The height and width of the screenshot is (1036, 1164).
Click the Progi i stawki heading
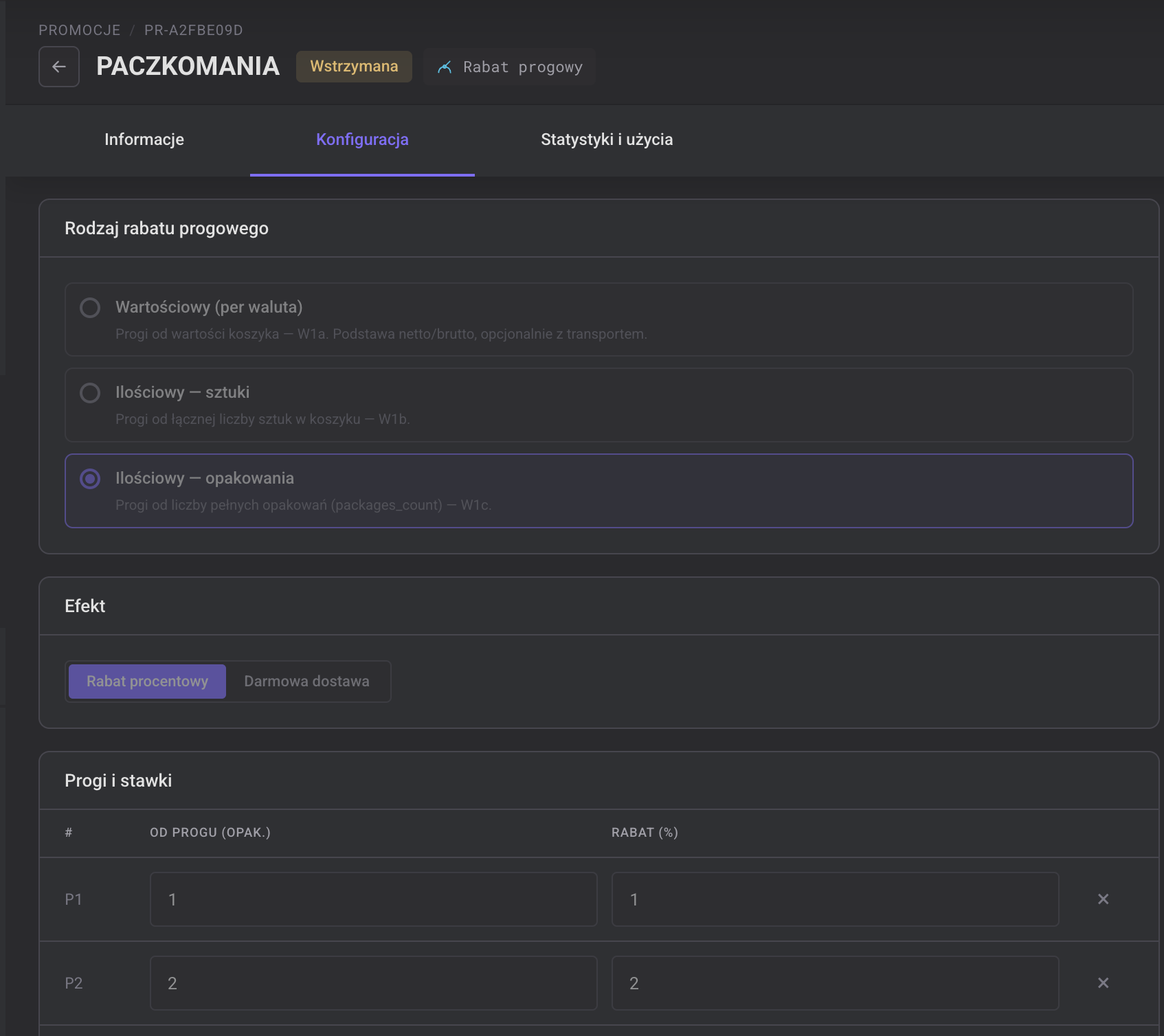point(118,780)
